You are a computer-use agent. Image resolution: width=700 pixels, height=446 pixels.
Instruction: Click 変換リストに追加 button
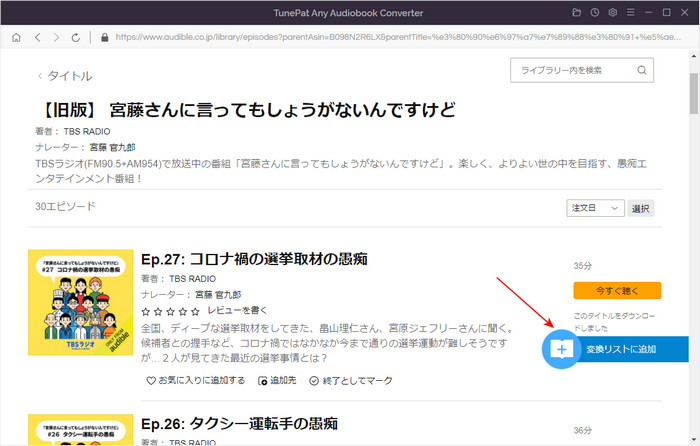[621, 349]
